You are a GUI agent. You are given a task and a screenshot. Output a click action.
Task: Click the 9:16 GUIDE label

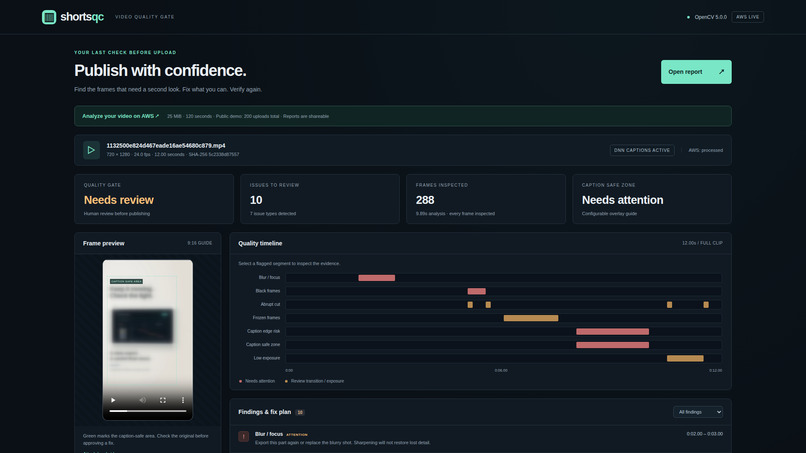[x=199, y=243]
